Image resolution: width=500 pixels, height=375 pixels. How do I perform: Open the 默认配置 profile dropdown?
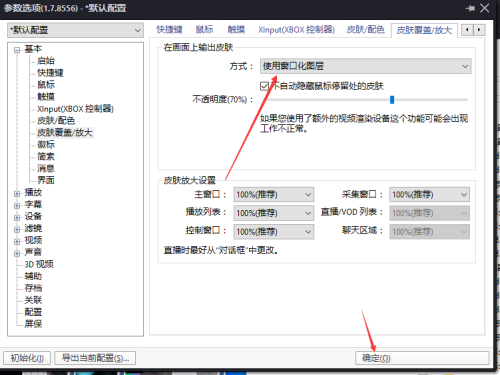click(75, 30)
